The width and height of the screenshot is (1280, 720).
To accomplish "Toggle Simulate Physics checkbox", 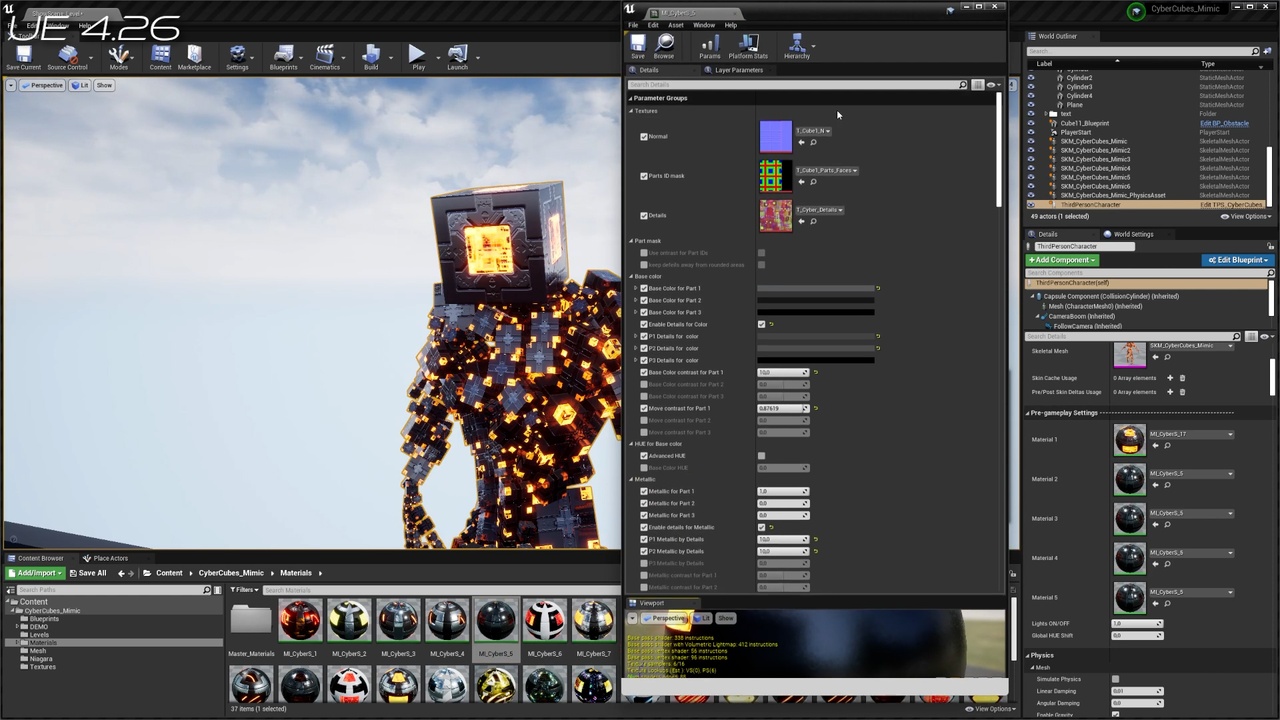I will tap(1115, 679).
